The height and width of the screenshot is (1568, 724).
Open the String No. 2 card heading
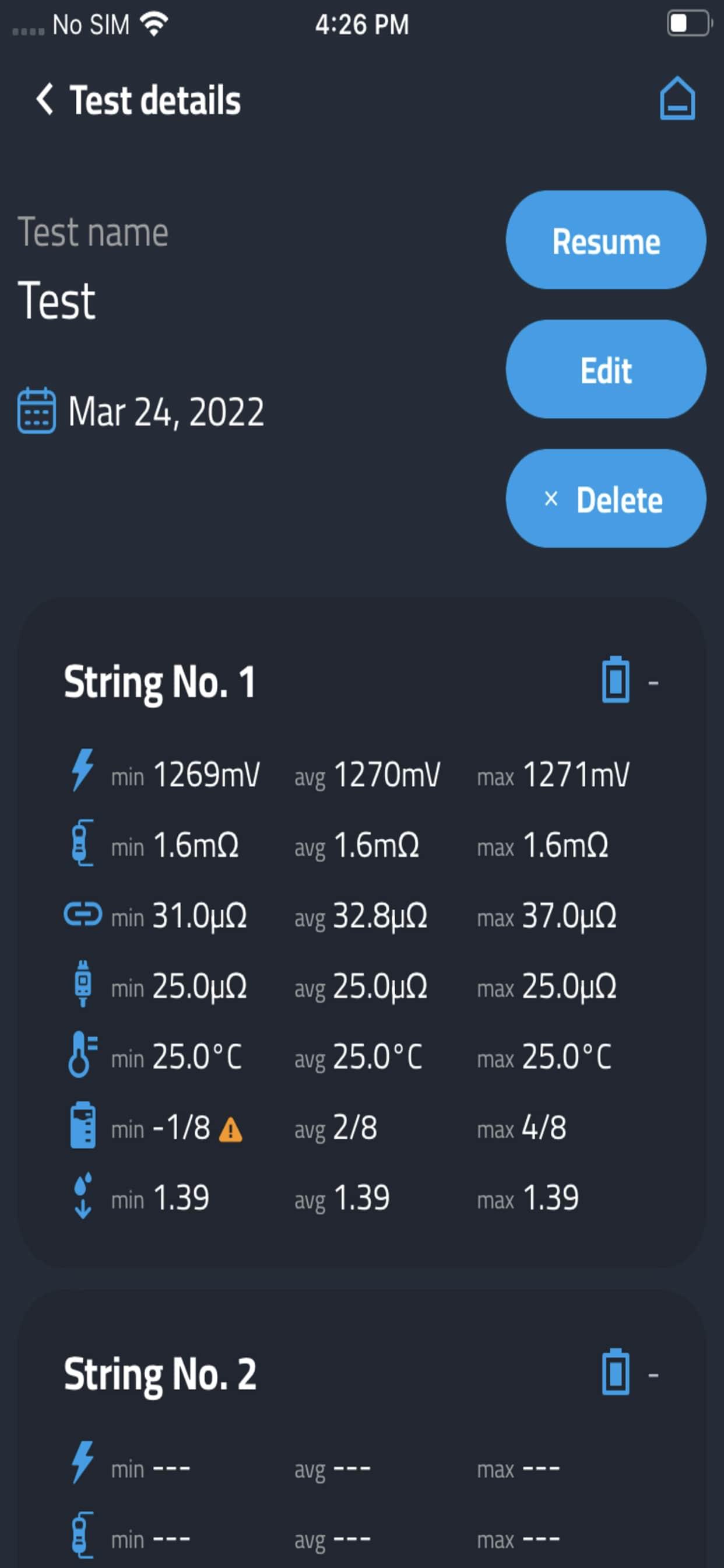pos(160,1374)
